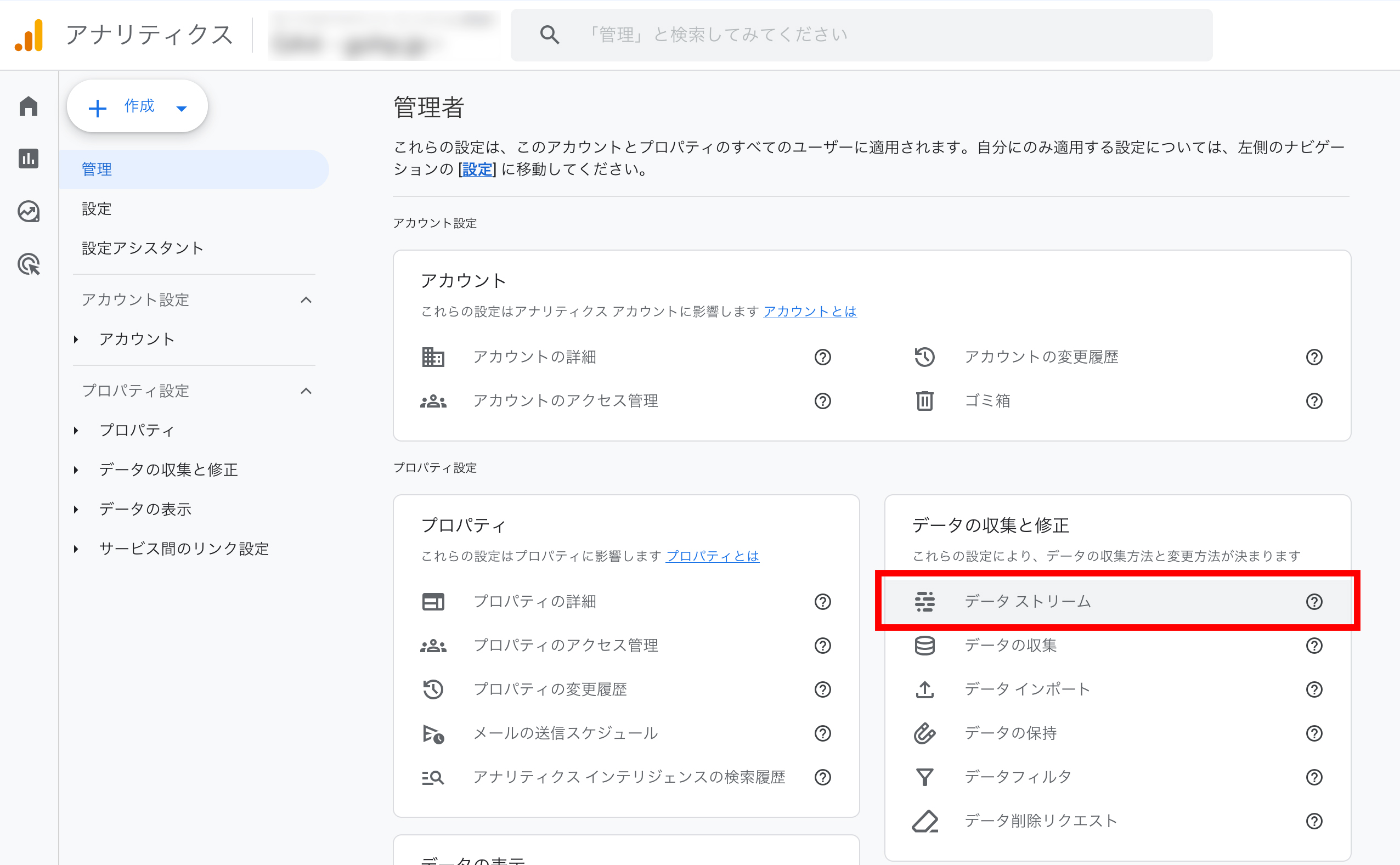The width and height of the screenshot is (1400, 865).
Task: Select the Reports bar-chart icon
Action: pyautogui.click(x=28, y=159)
